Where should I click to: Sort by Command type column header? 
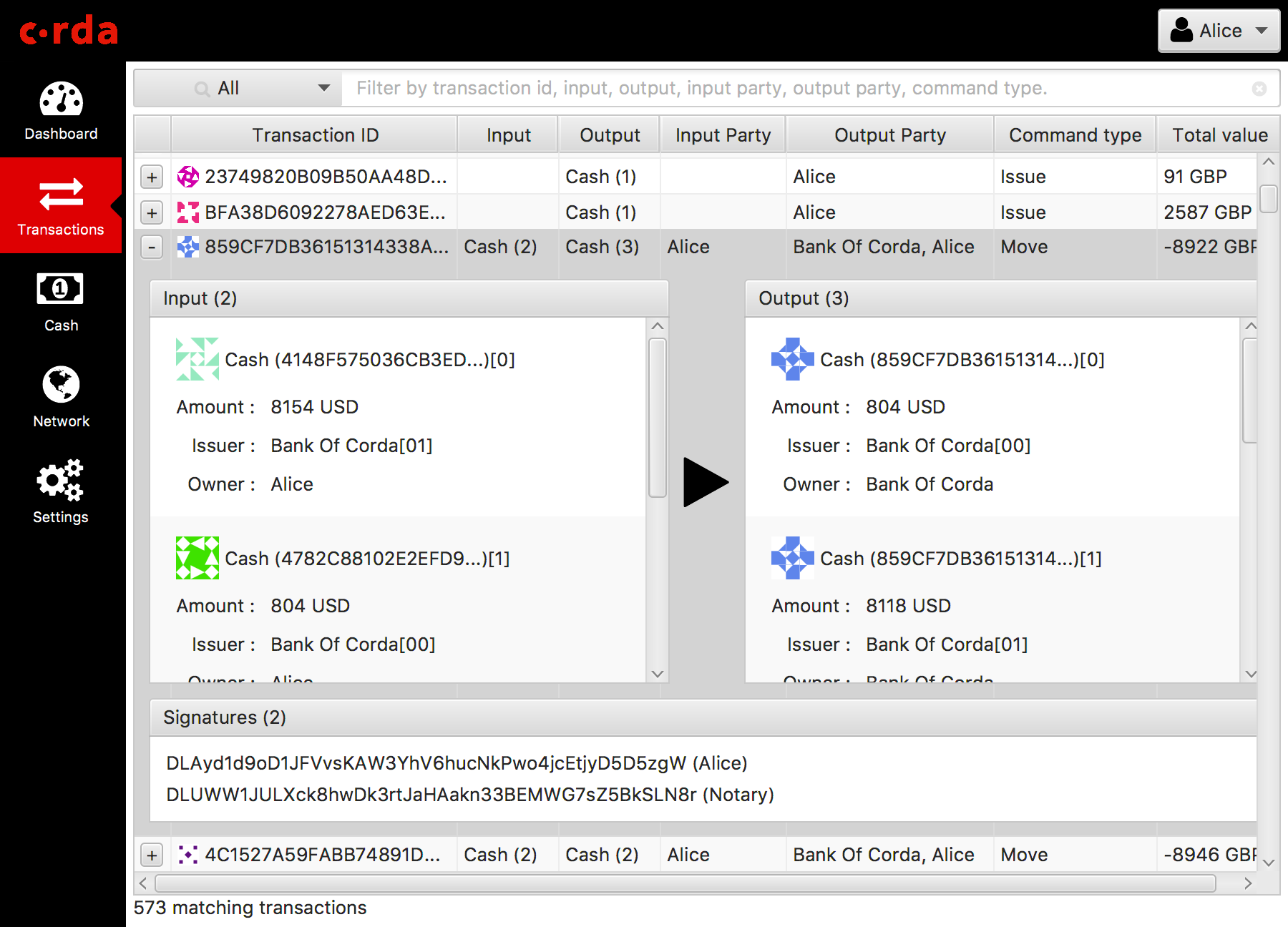[x=1075, y=134]
